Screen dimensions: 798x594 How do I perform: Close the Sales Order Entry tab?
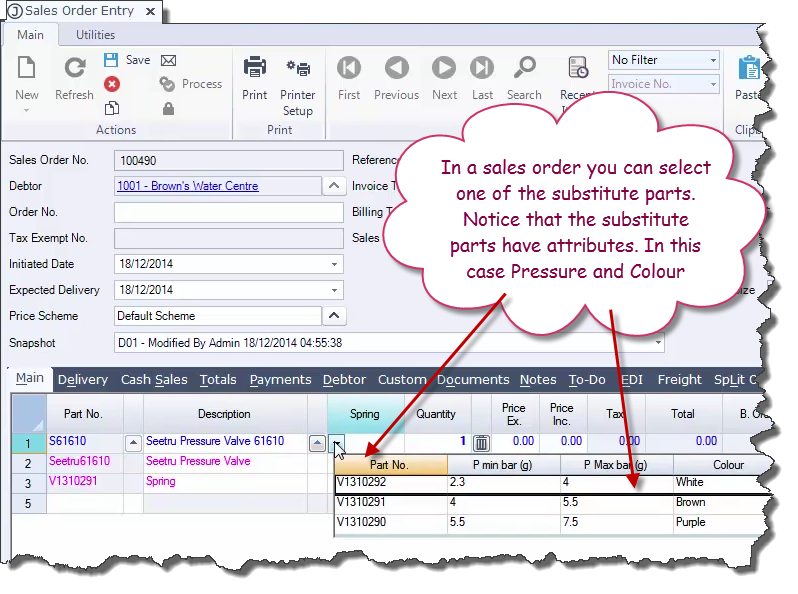point(150,11)
